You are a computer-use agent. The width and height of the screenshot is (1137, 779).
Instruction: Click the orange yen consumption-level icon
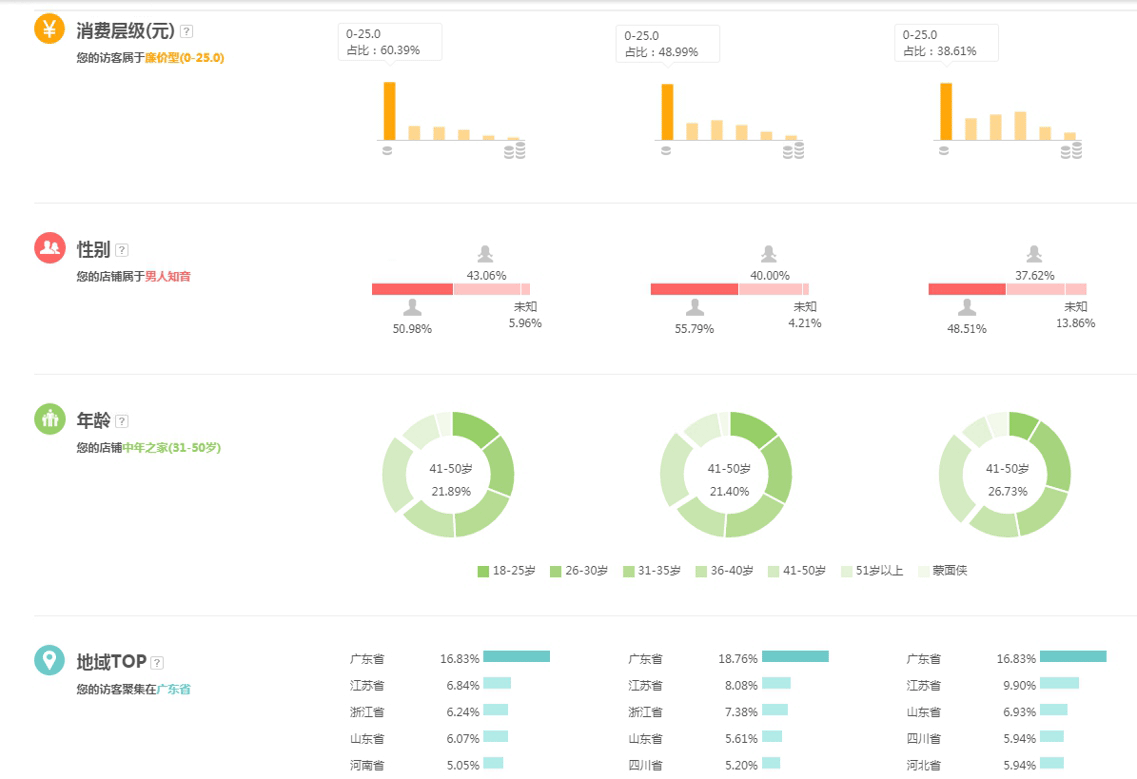pos(49,29)
